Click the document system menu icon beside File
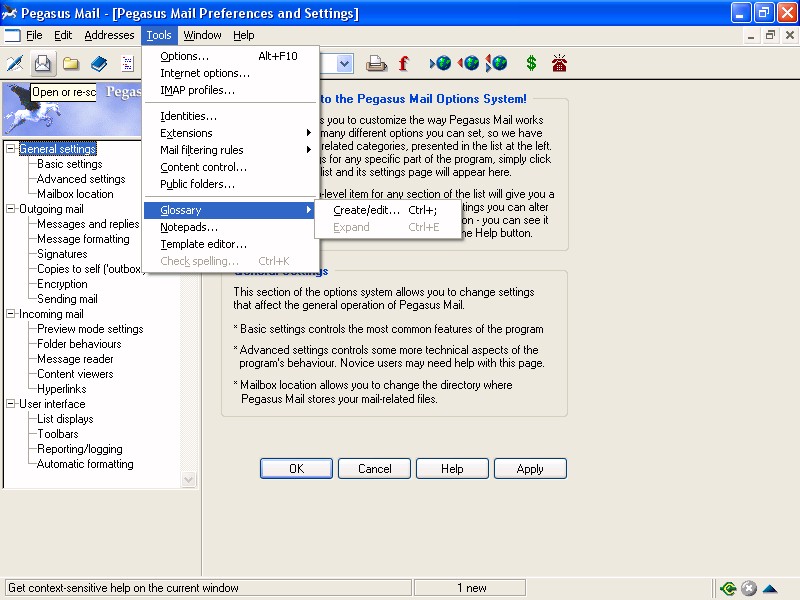Screen dimensions: 800x600 click(x=12, y=35)
